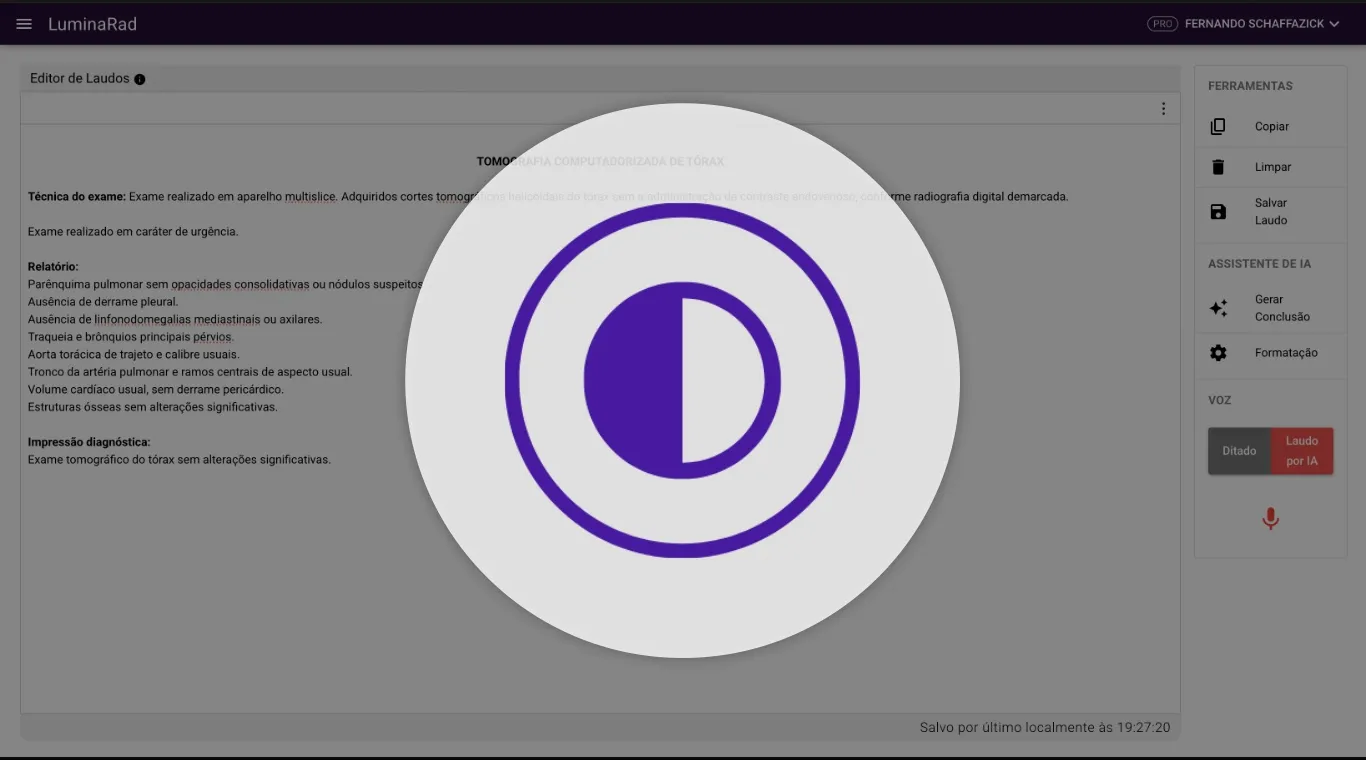1366x760 pixels.
Task: Switch voice mode to Ditado
Action: pos(1239,451)
